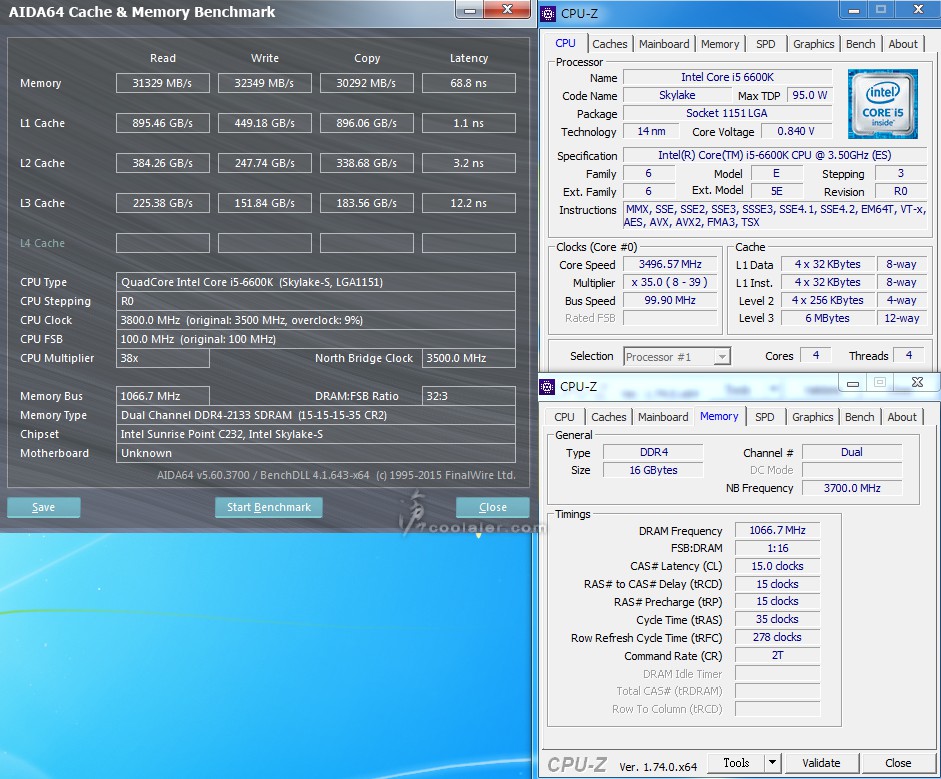Click memory Size 16 GBytes value
The width and height of the screenshot is (941, 779).
tap(653, 470)
